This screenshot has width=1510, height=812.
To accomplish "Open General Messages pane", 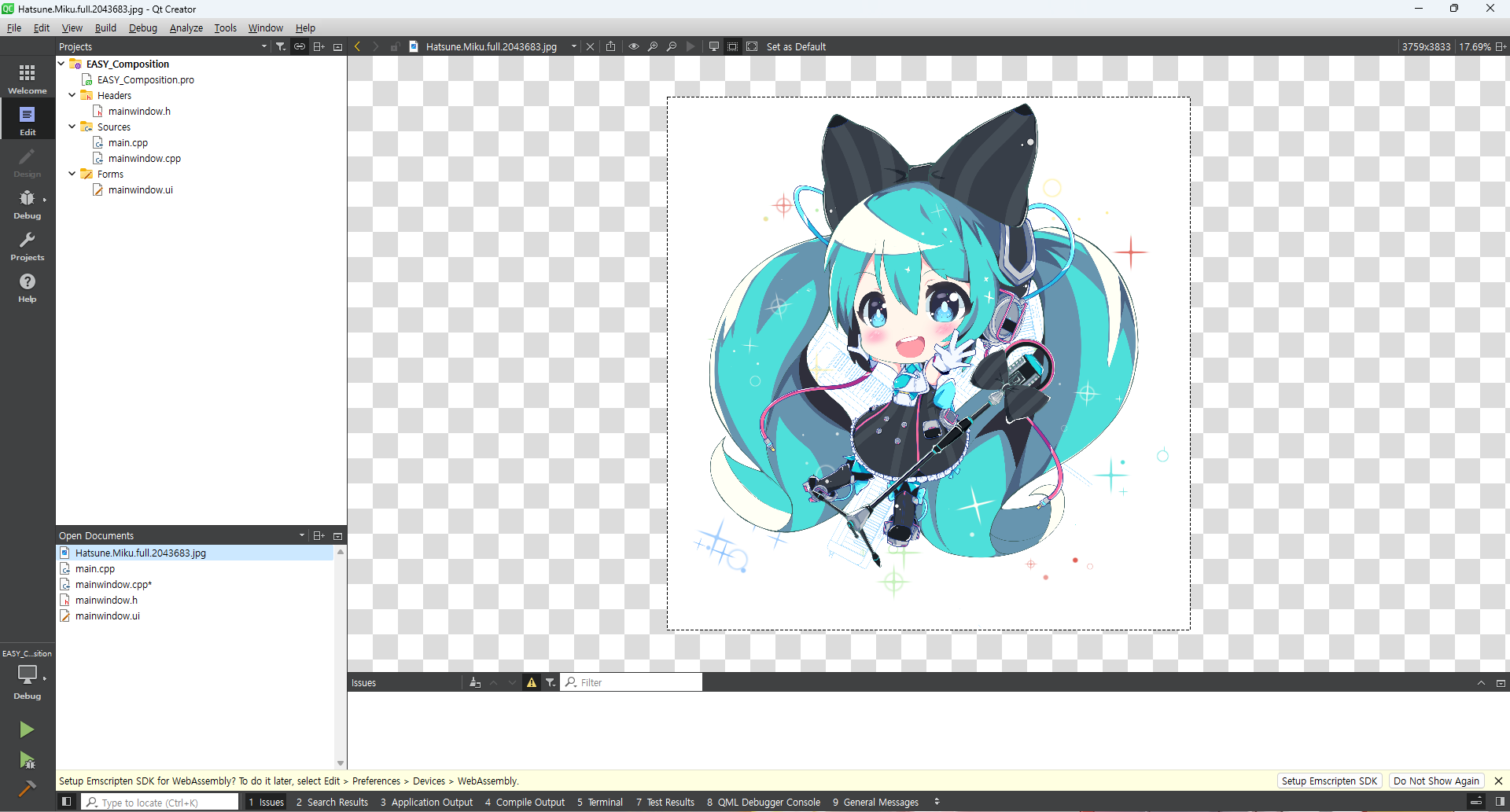I will (875, 802).
